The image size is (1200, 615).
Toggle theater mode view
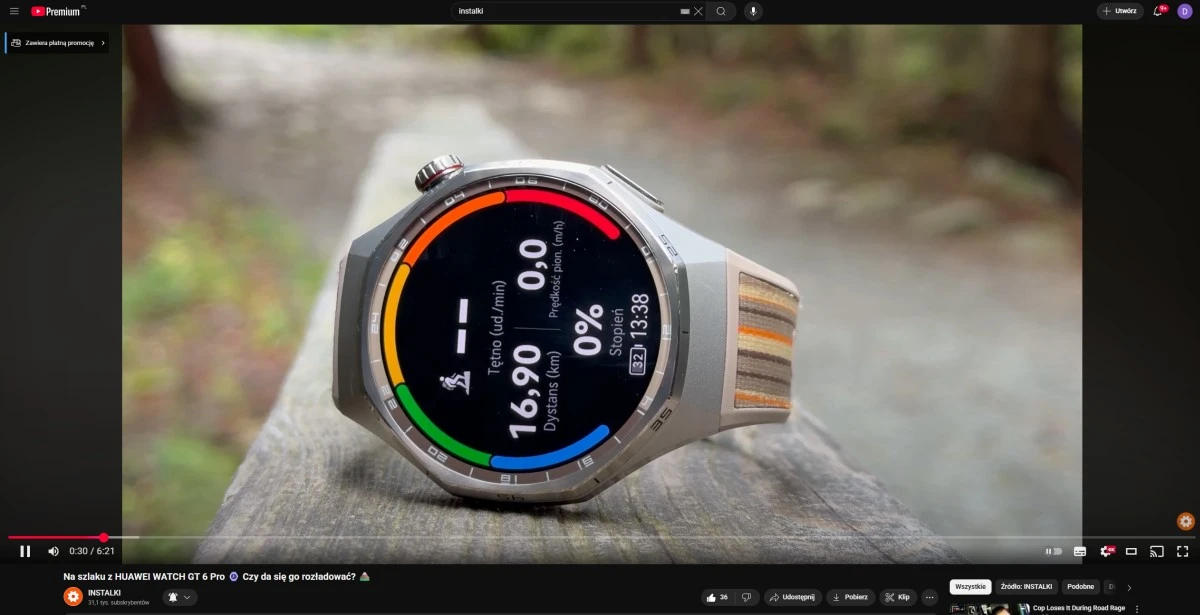[1131, 551]
